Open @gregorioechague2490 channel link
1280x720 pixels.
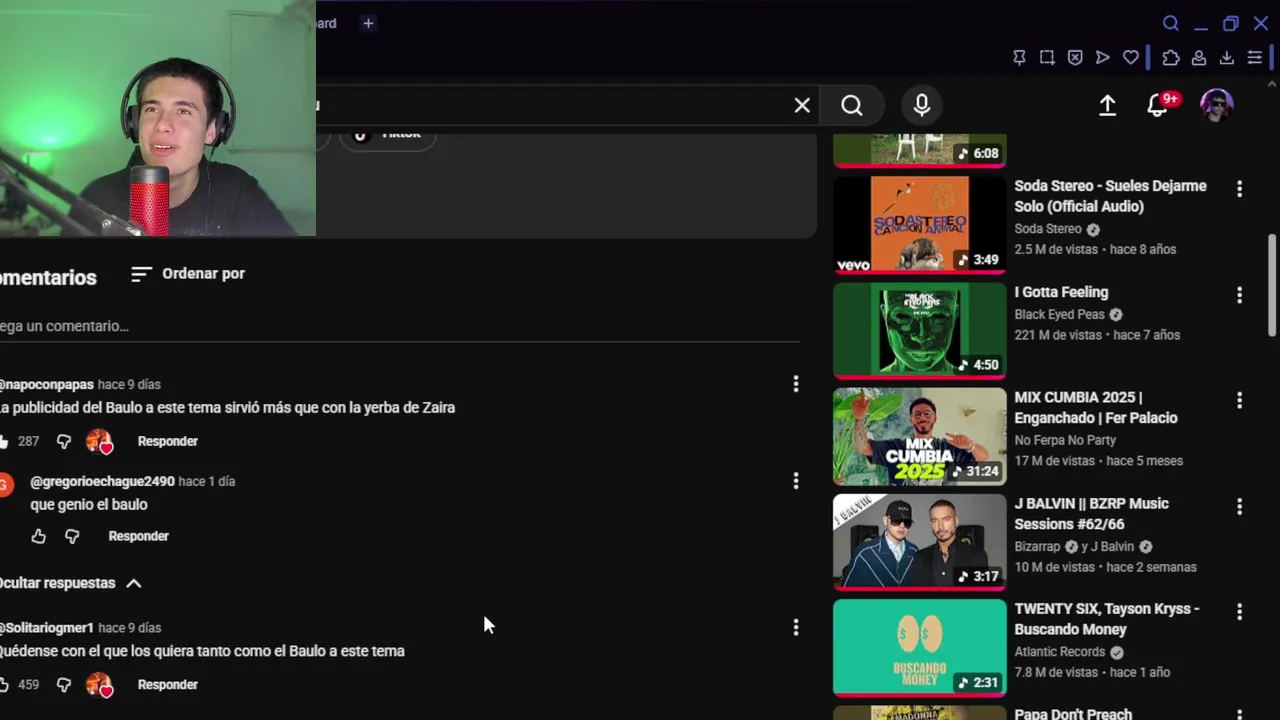click(102, 481)
